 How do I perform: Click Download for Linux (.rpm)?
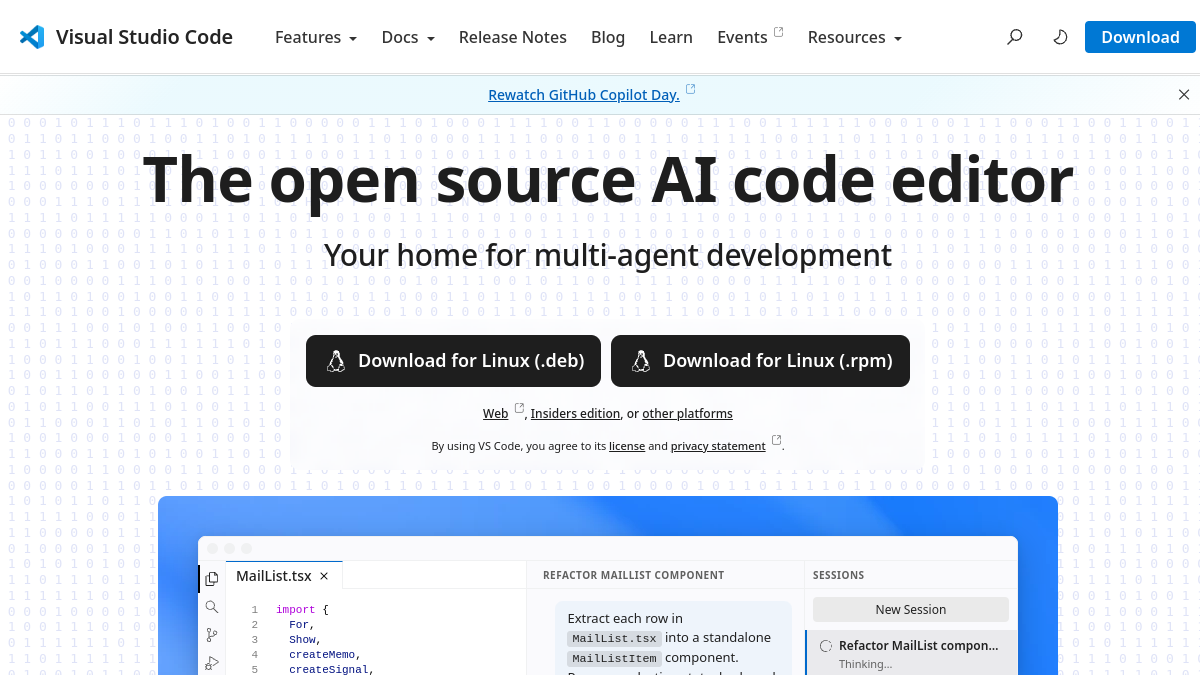click(x=760, y=361)
